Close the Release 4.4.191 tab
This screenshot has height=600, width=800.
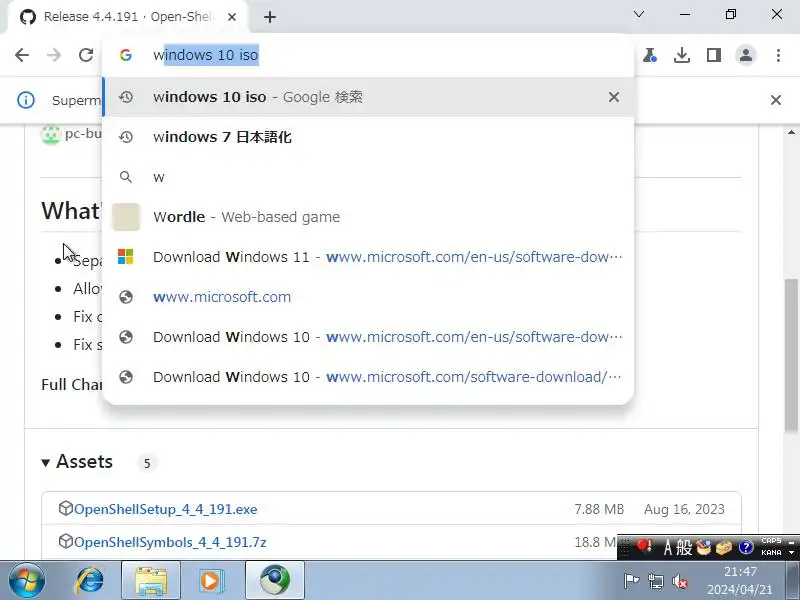click(x=232, y=17)
